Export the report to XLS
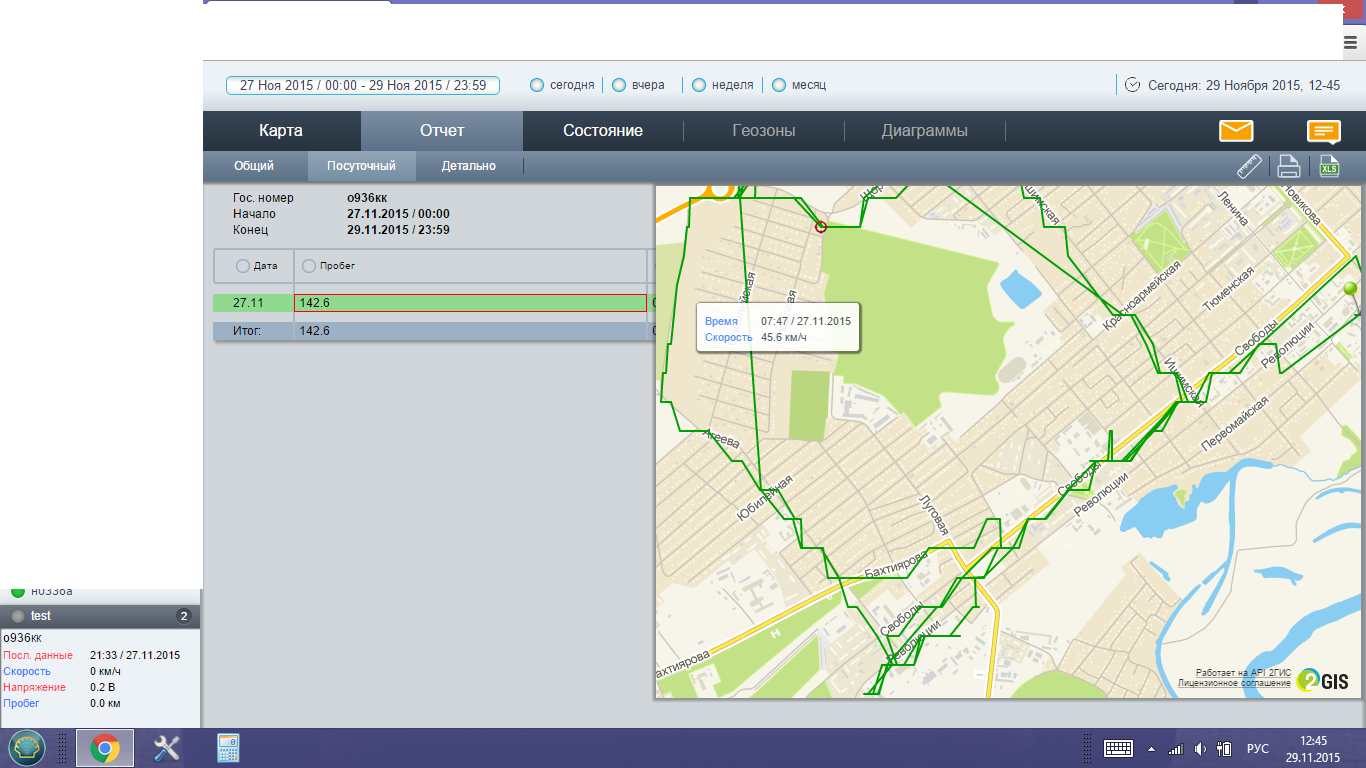 point(1329,167)
